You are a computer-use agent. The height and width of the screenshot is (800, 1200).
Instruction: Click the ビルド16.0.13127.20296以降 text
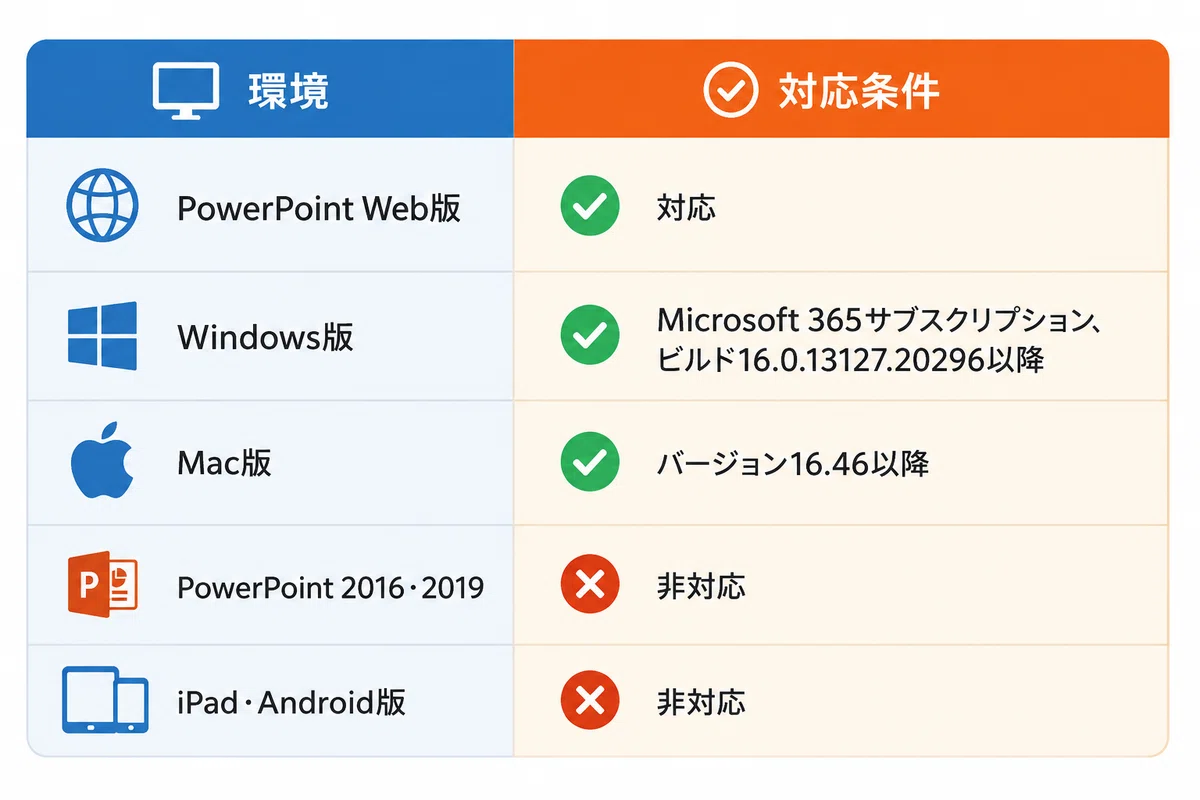[x=851, y=360]
